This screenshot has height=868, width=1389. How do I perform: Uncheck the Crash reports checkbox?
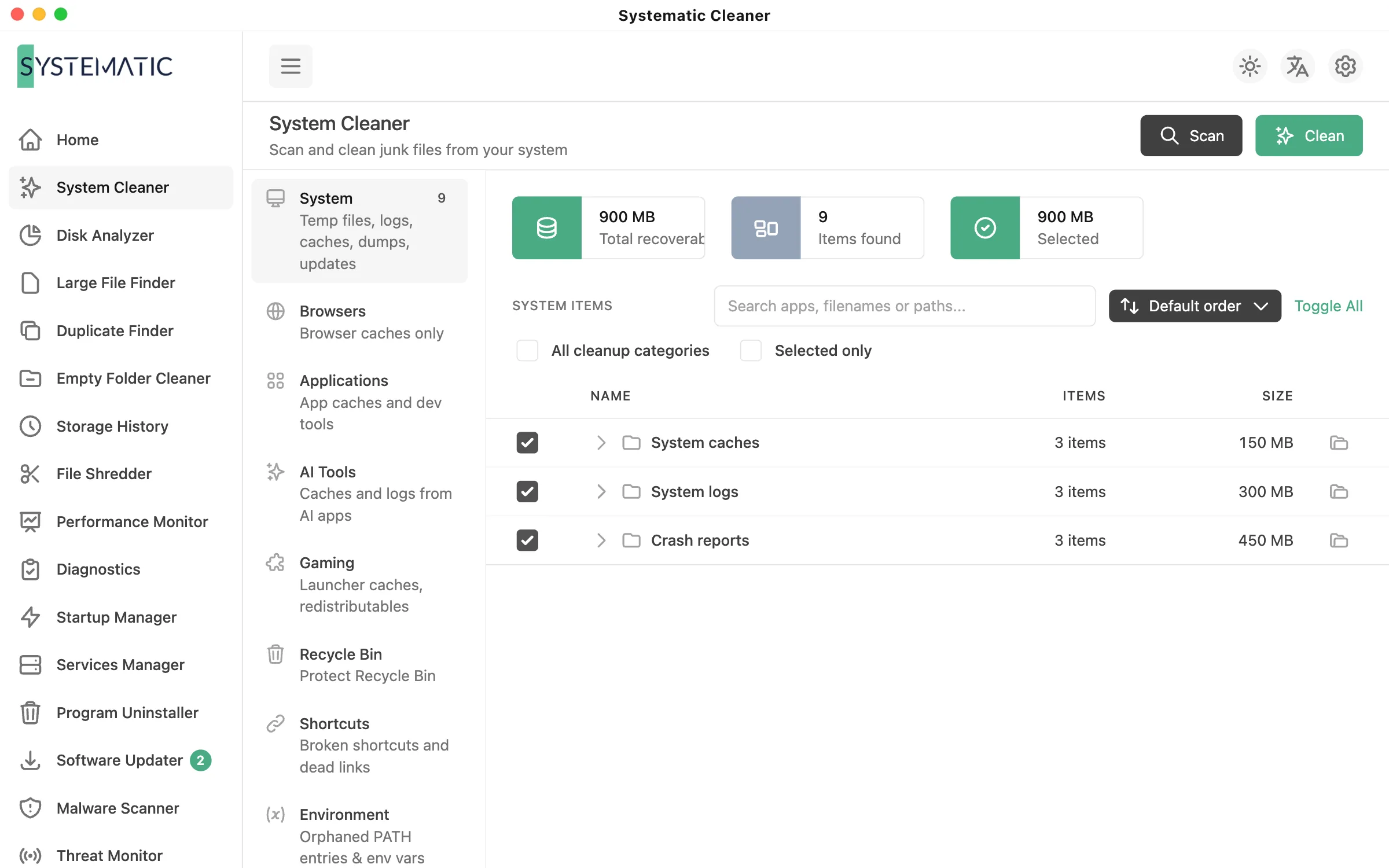(x=527, y=540)
